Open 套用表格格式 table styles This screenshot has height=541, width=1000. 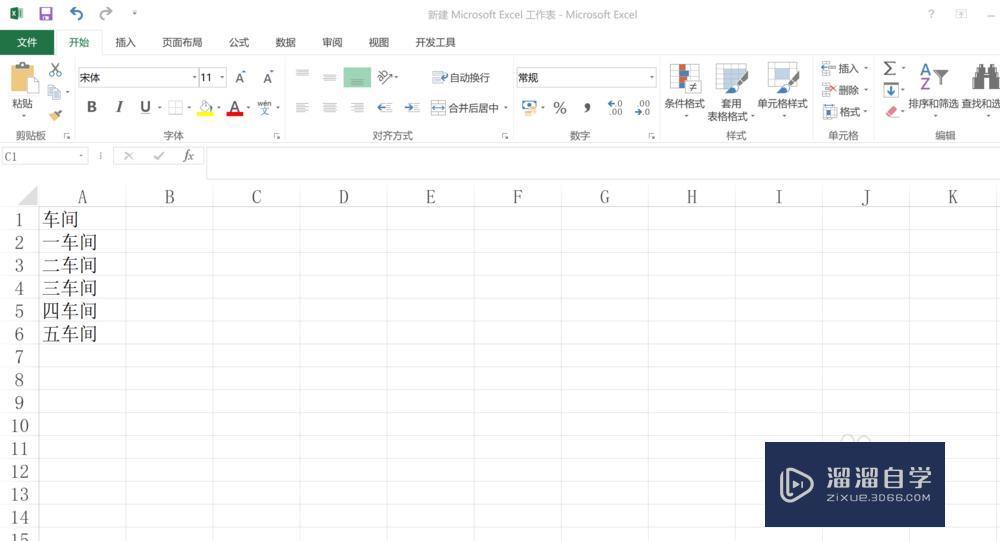coord(731,91)
